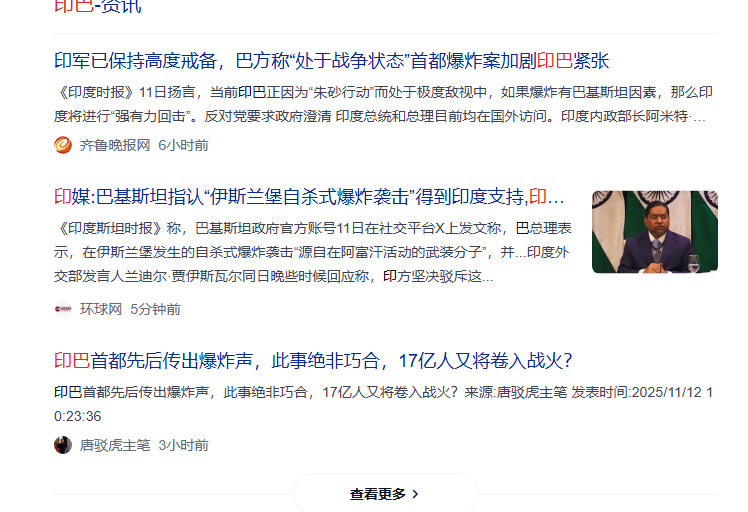The width and height of the screenshot is (748, 512).
Task: Click the snippet showing 发表时间 2025/11/12
Action: click(383, 404)
